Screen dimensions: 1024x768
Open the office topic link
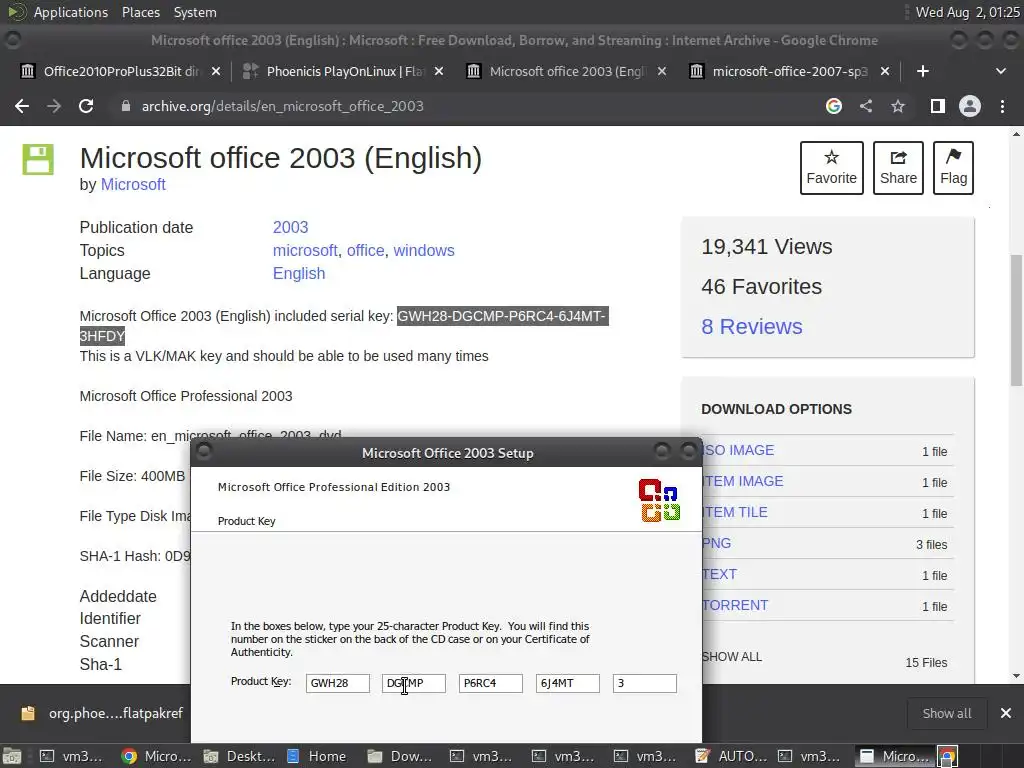(365, 250)
